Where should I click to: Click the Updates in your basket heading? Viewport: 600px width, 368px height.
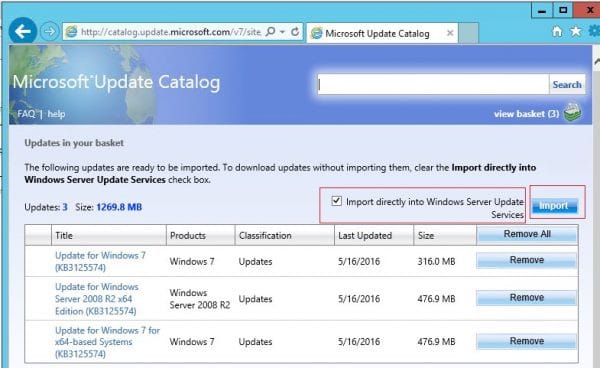tap(74, 143)
